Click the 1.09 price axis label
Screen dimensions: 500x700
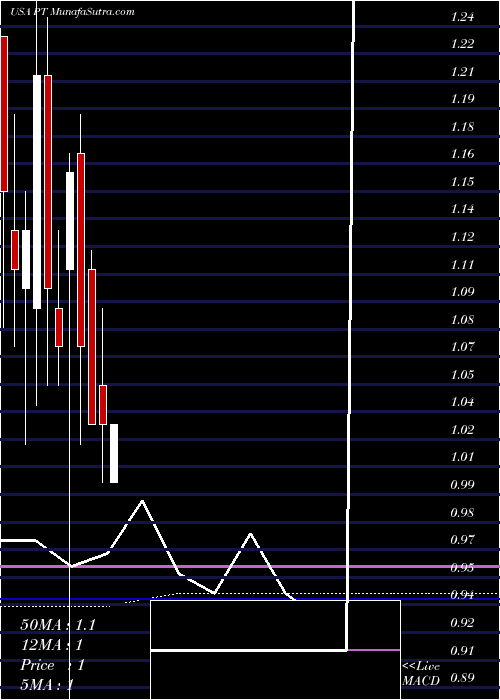pyautogui.click(x=462, y=292)
